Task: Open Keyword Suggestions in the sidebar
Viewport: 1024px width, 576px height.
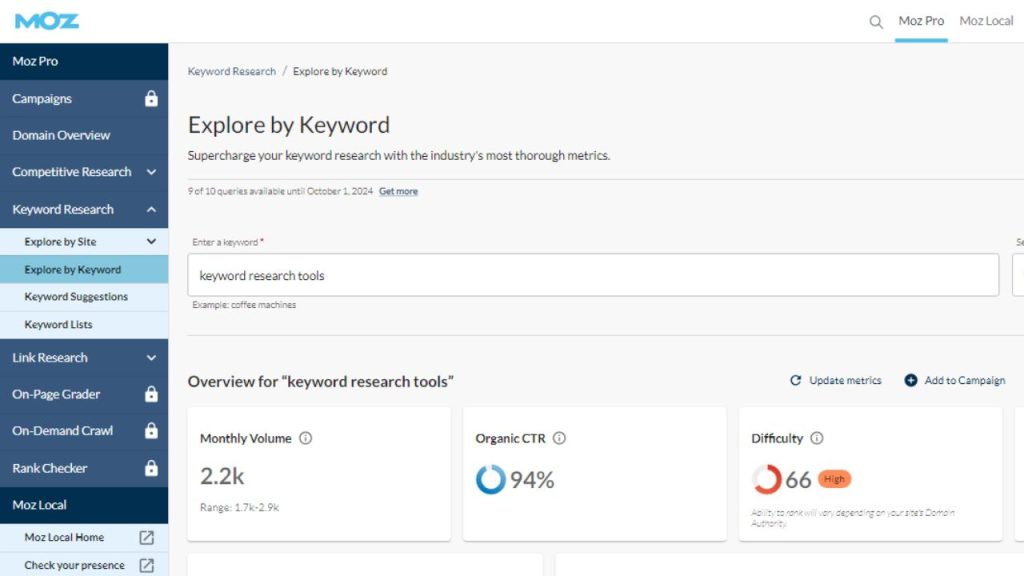Action: tap(76, 297)
